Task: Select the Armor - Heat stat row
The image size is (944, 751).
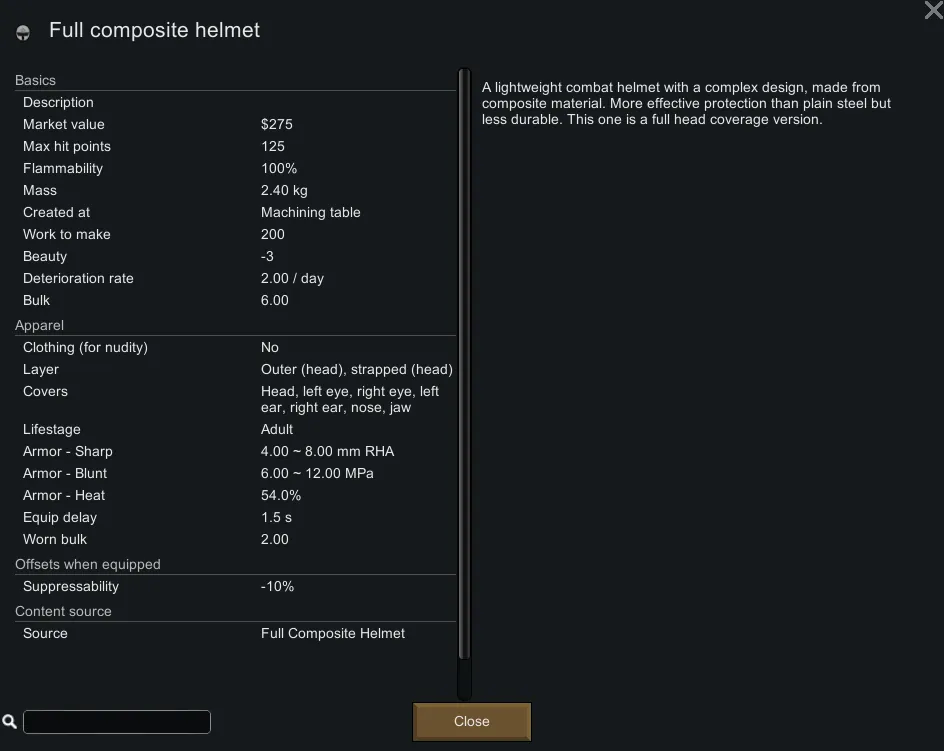Action: [235, 496]
